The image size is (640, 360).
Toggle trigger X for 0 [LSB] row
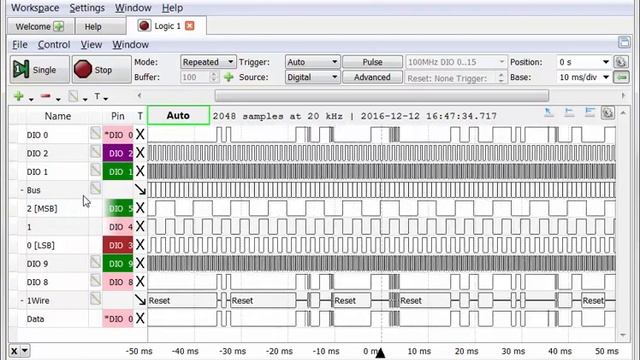[x=140, y=244]
